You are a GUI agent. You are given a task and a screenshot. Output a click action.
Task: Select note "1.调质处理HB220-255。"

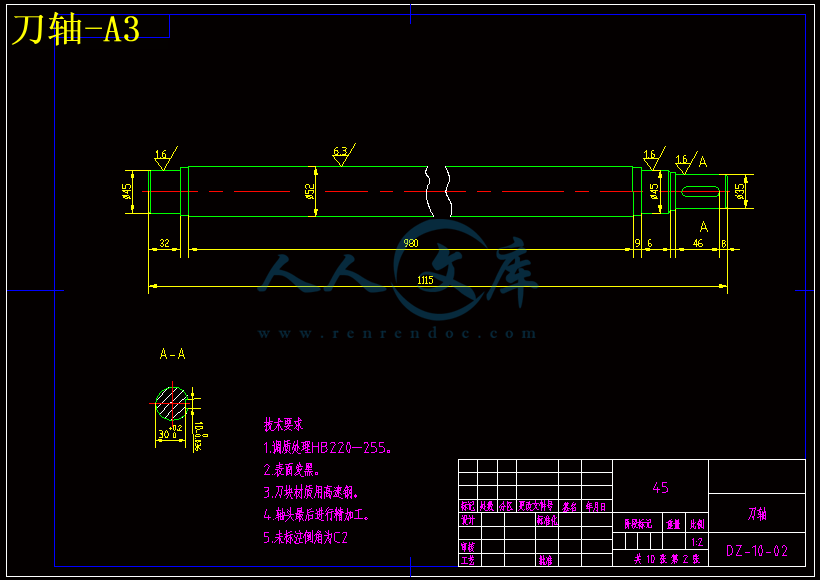click(x=327, y=448)
